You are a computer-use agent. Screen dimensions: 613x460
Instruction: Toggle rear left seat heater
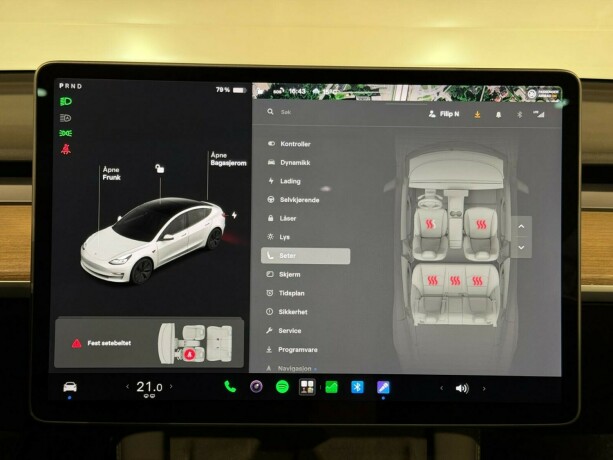432,281
